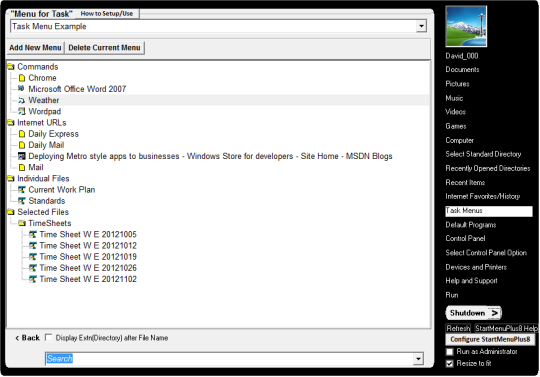Open Recently Opened Directories
The image size is (540, 377).
tap(488, 168)
